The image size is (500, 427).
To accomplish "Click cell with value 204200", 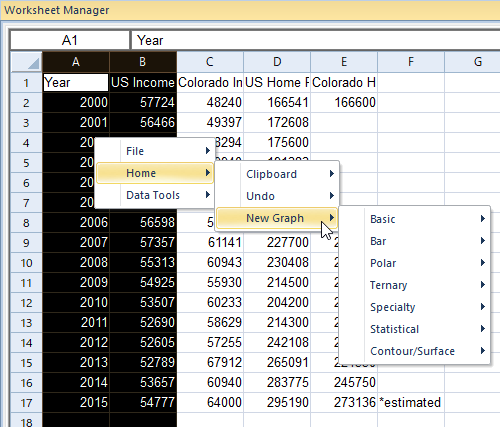I will coord(277,302).
